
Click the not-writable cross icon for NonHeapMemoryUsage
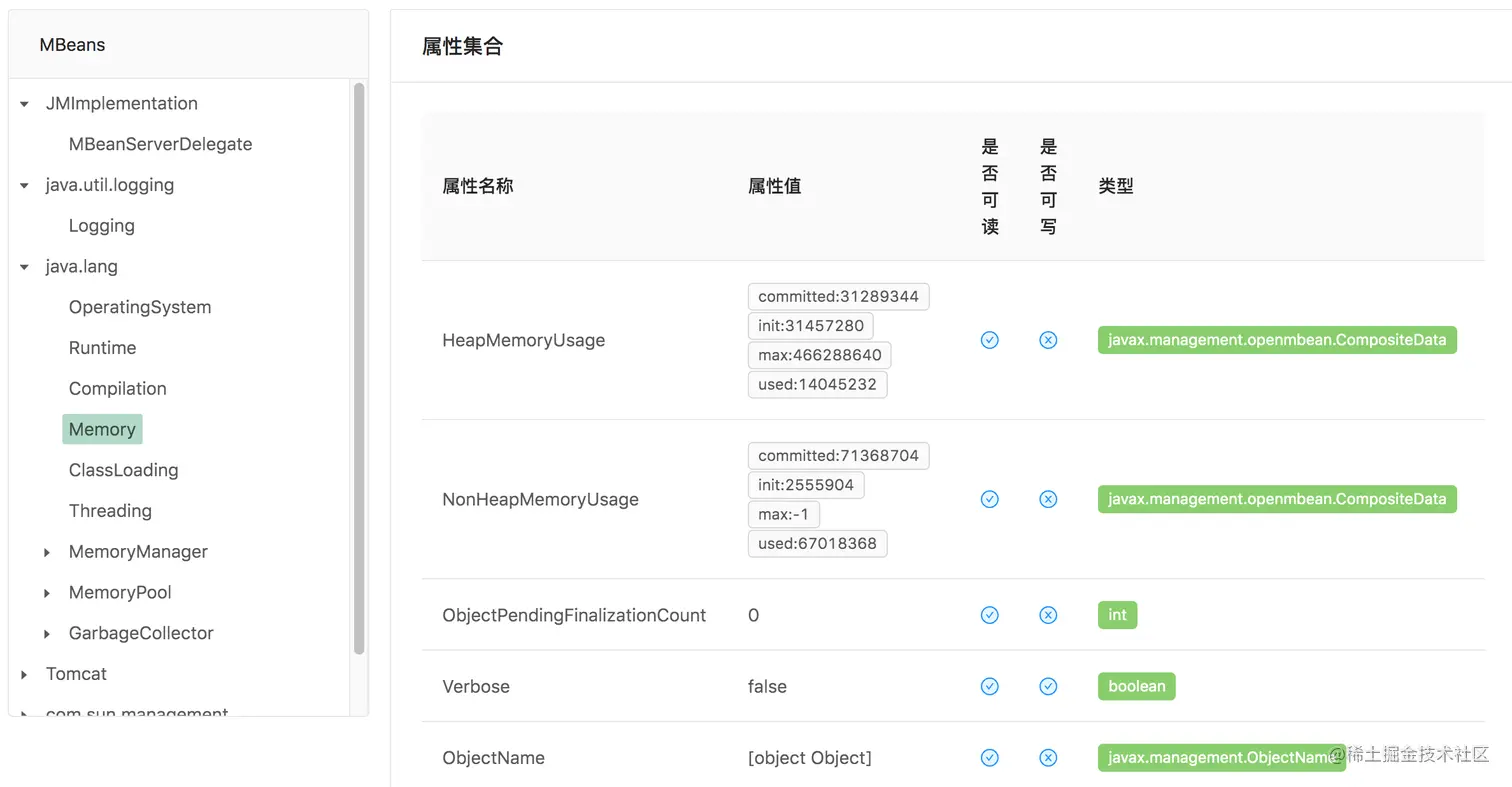pyautogui.click(x=1048, y=499)
